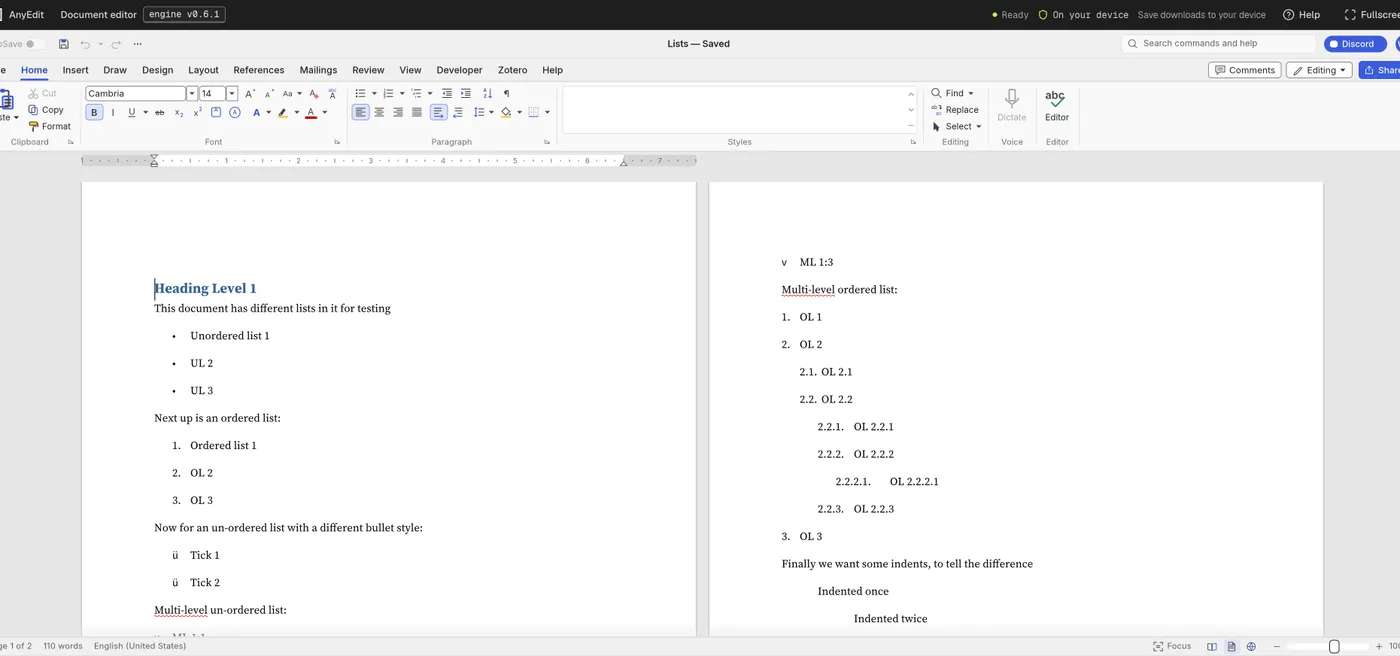This screenshot has height=656, width=1400.
Task: Click the Copy button
Action: tap(46, 110)
